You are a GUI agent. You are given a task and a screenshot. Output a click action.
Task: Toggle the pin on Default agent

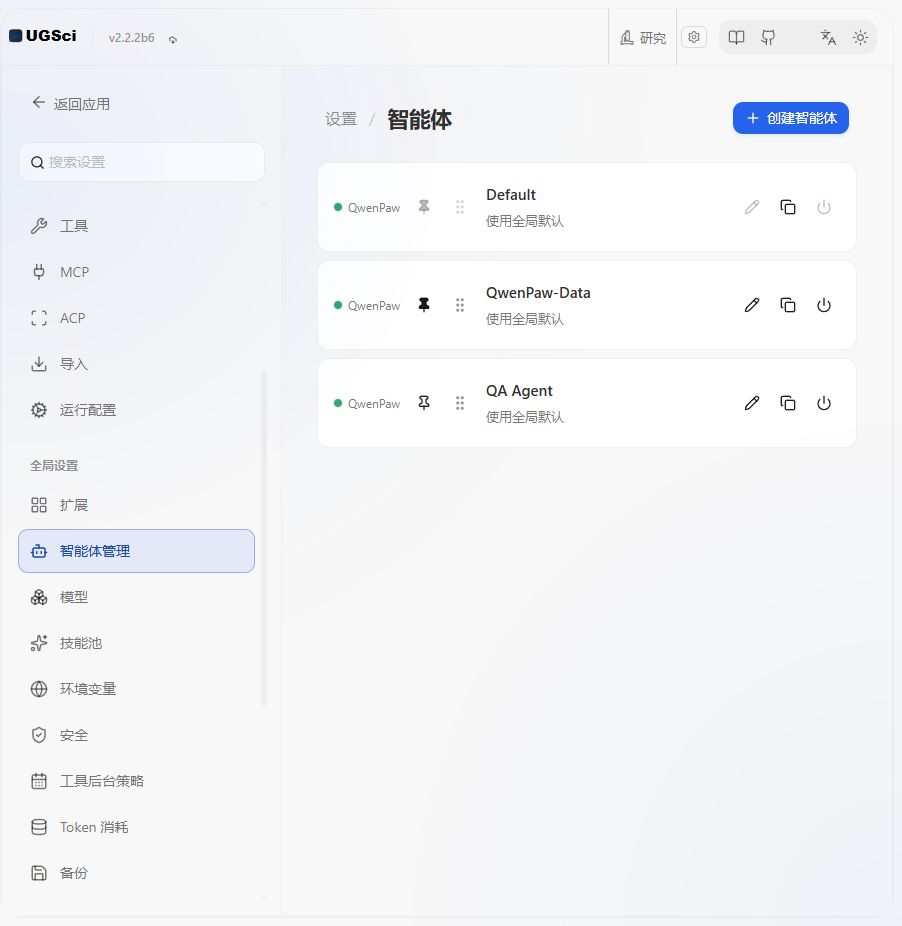point(424,207)
